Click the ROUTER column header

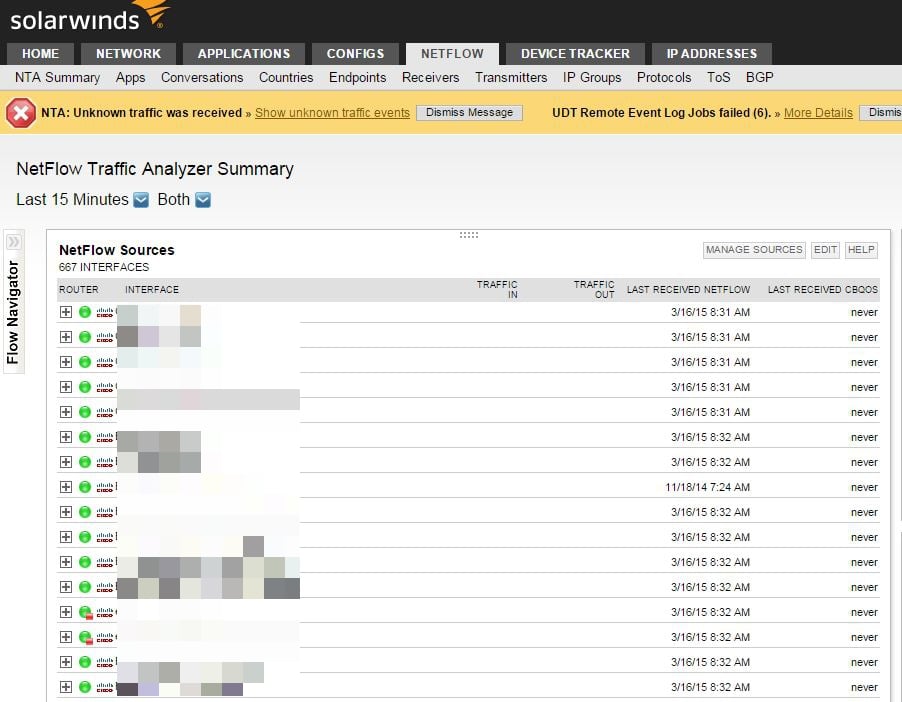click(x=79, y=289)
